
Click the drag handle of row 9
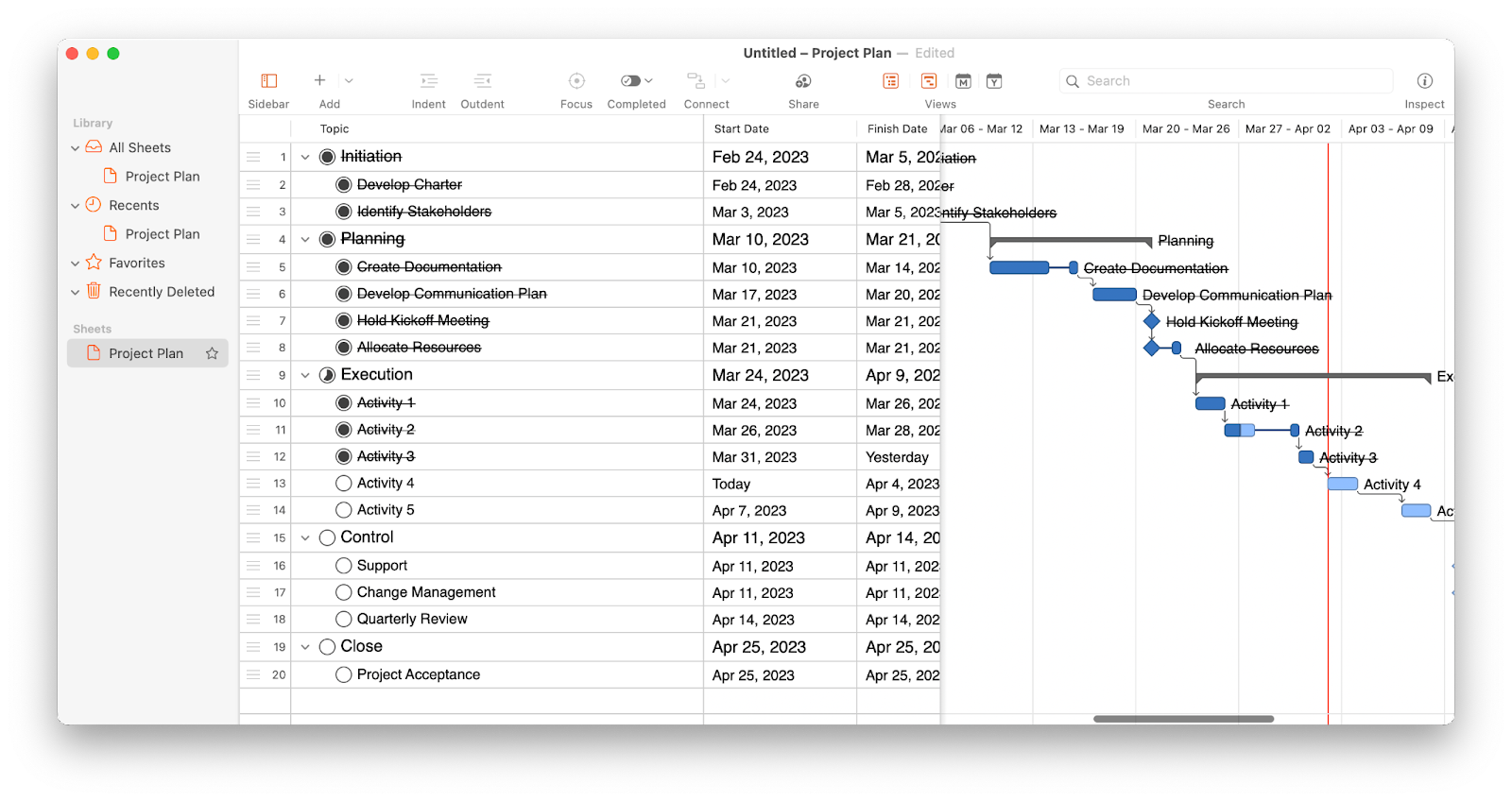tap(253, 376)
